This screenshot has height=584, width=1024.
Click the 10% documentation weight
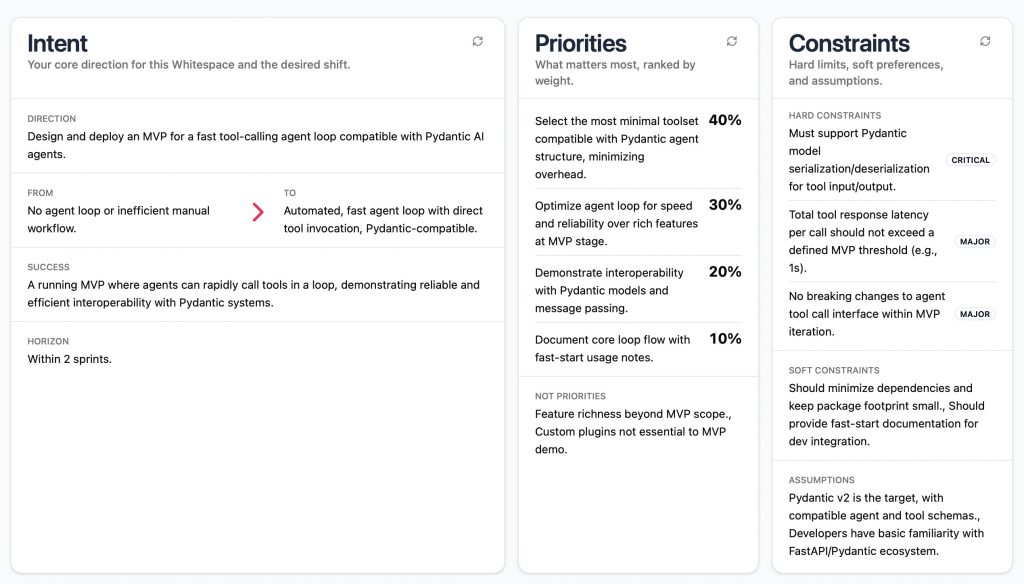point(725,339)
